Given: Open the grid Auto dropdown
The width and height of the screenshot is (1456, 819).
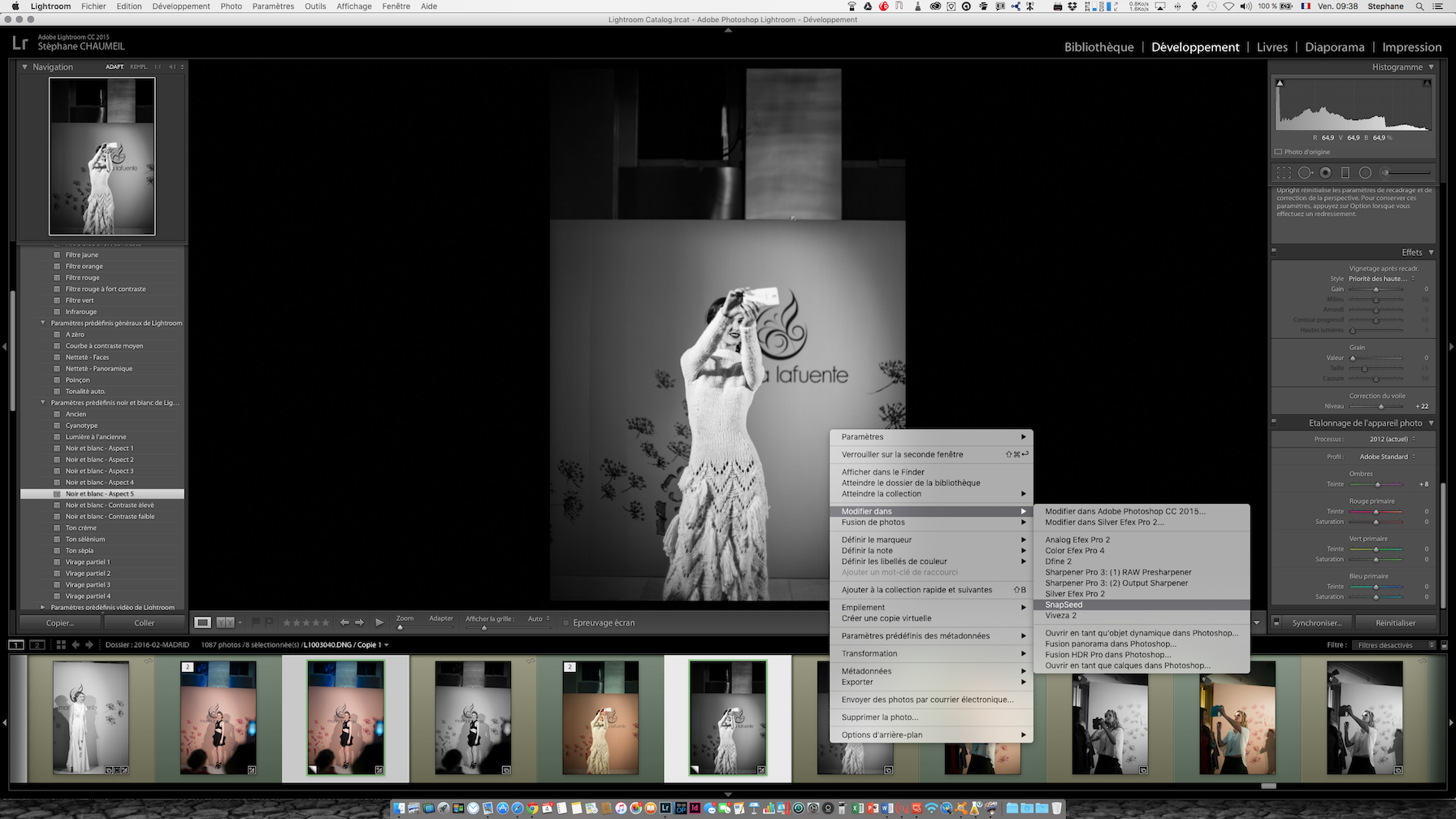Looking at the screenshot, I should (x=539, y=618).
